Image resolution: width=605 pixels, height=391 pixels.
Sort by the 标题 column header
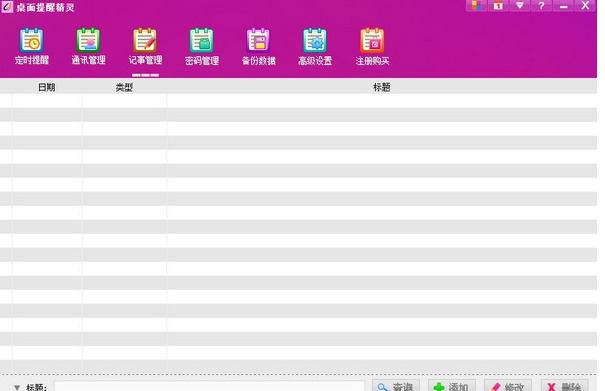382,87
